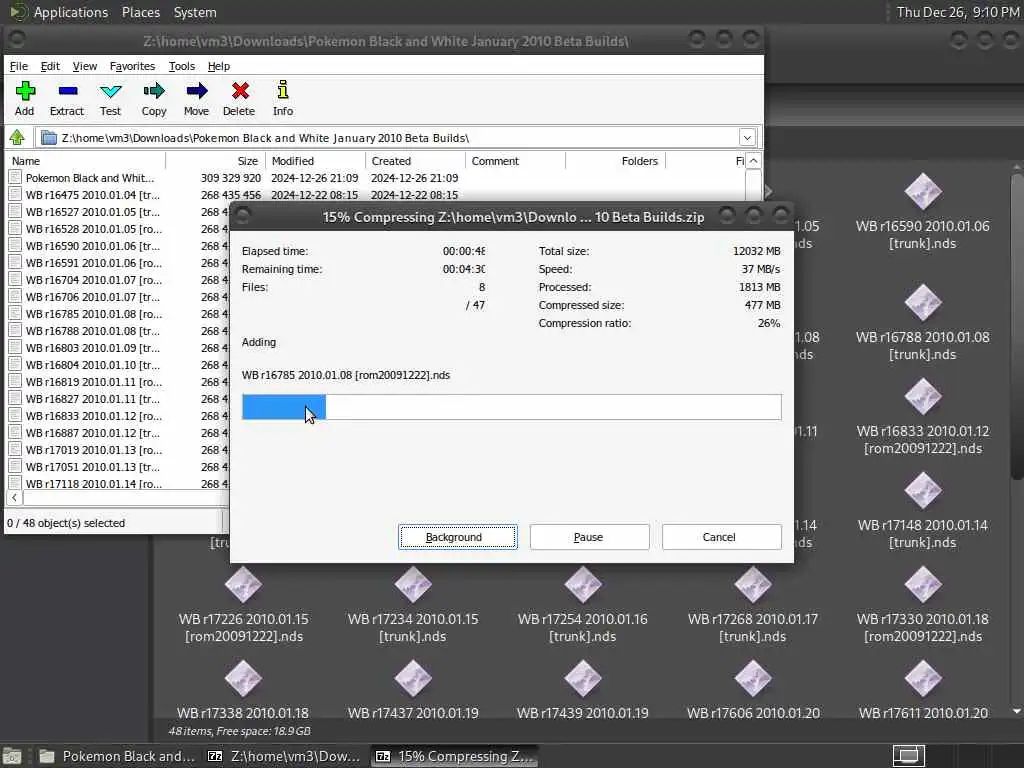Click the Extract toolbar icon
Image resolution: width=1024 pixels, height=768 pixels.
67,98
